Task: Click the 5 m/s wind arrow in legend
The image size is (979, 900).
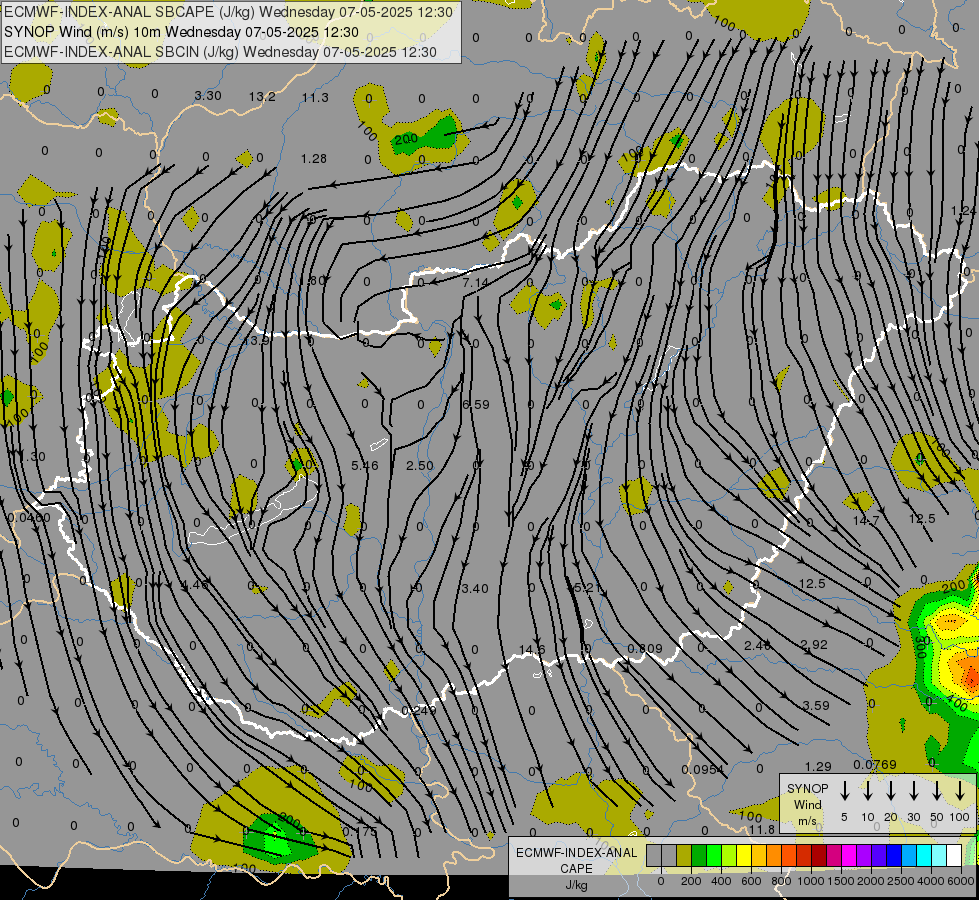Action: point(844,791)
